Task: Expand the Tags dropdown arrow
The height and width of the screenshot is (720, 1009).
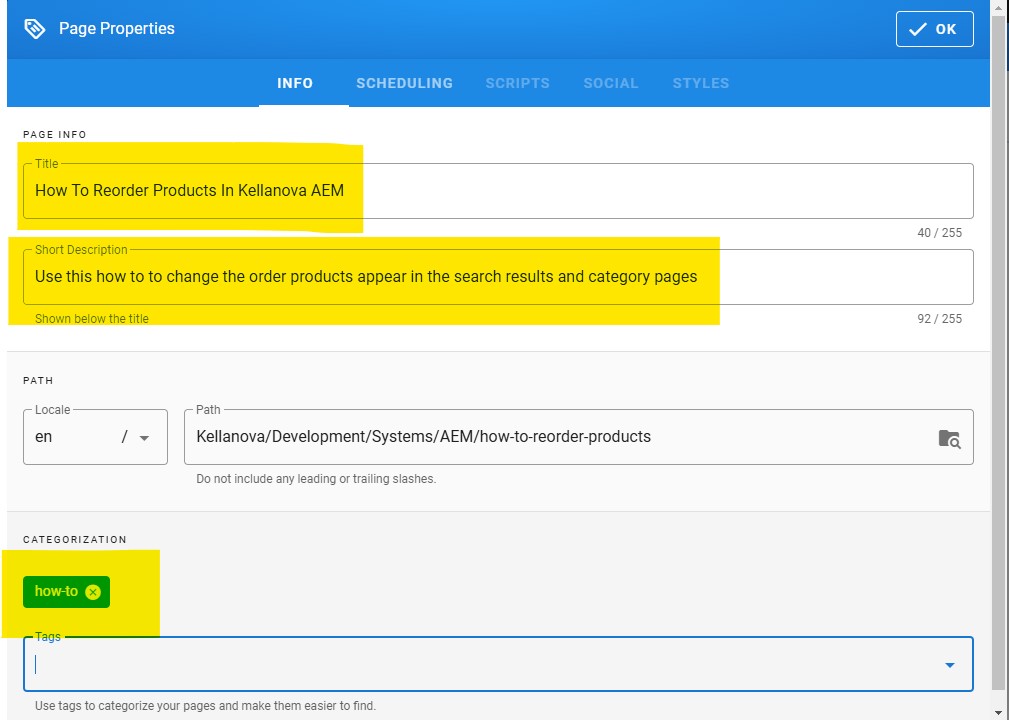Action: (949, 665)
